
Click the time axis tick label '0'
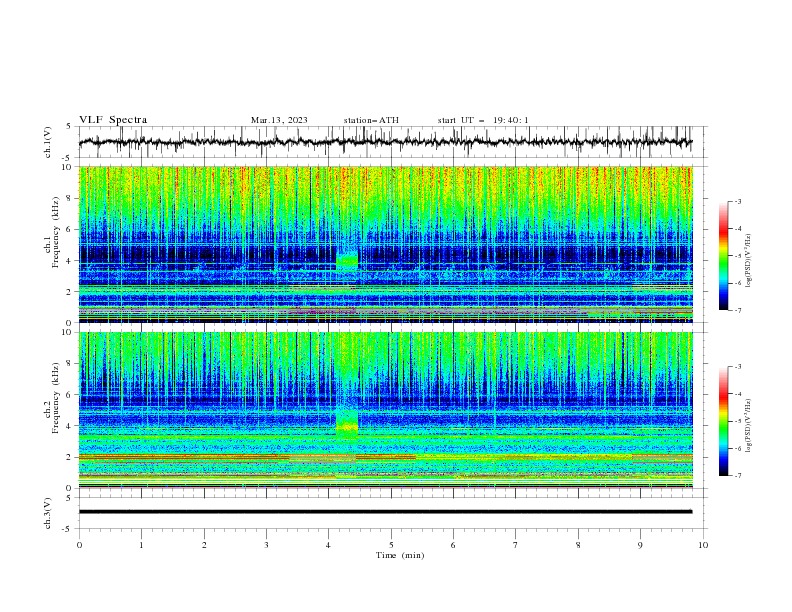pos(79,545)
